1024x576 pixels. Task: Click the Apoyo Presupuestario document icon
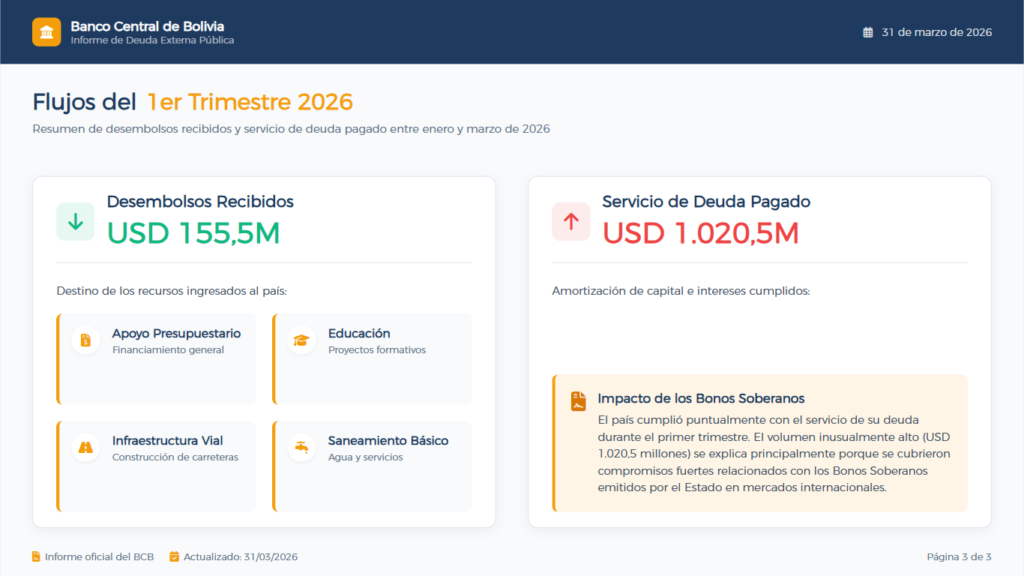[x=86, y=340]
